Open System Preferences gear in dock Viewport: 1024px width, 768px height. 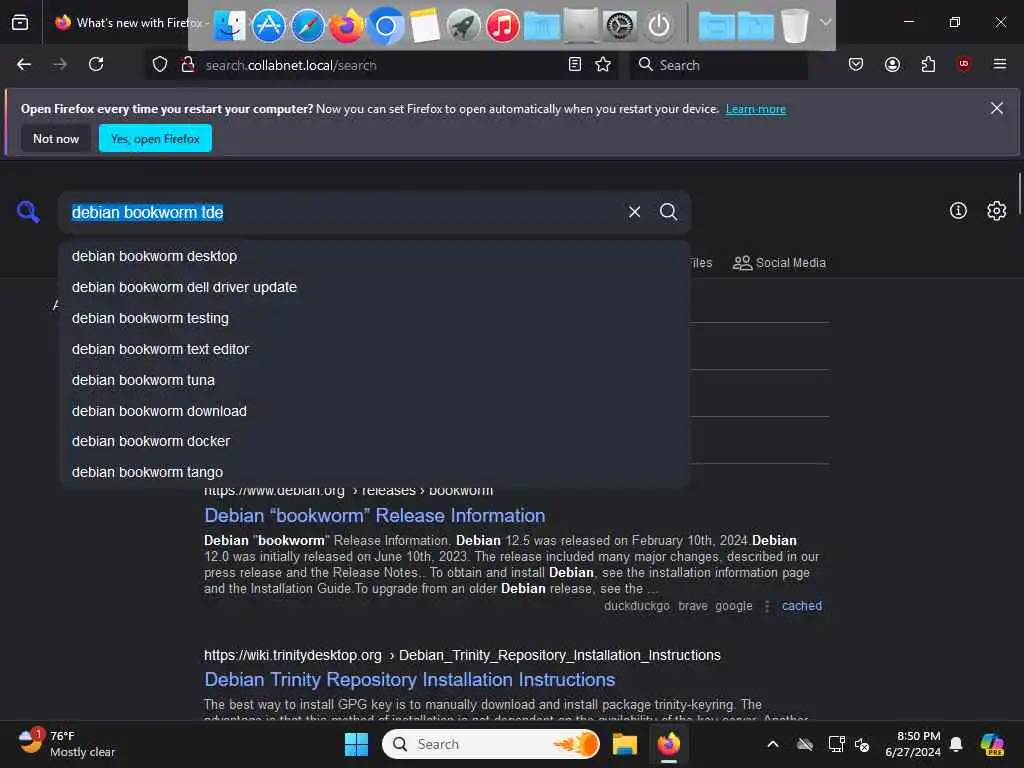pos(619,27)
